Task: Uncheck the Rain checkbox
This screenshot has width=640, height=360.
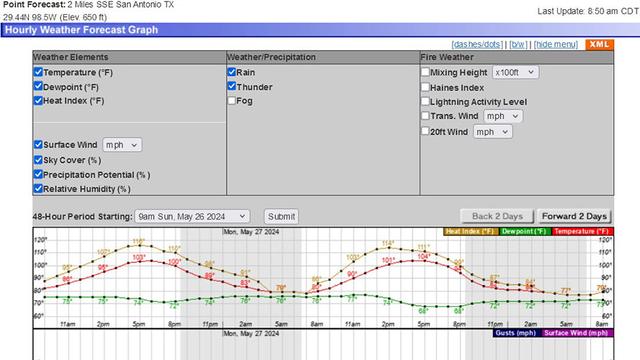Action: [231, 72]
